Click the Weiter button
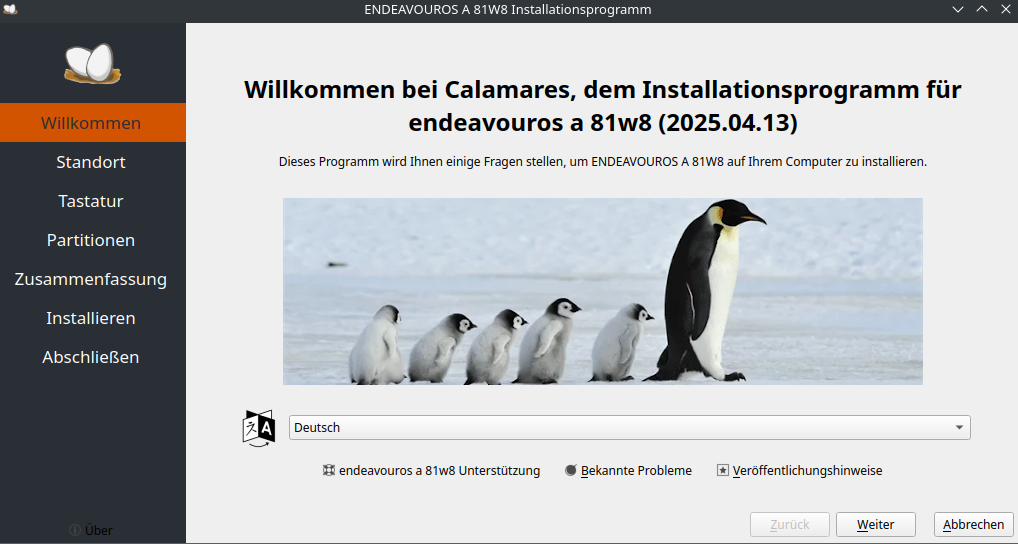Screen dimensions: 1018x544 click(x=875, y=524)
